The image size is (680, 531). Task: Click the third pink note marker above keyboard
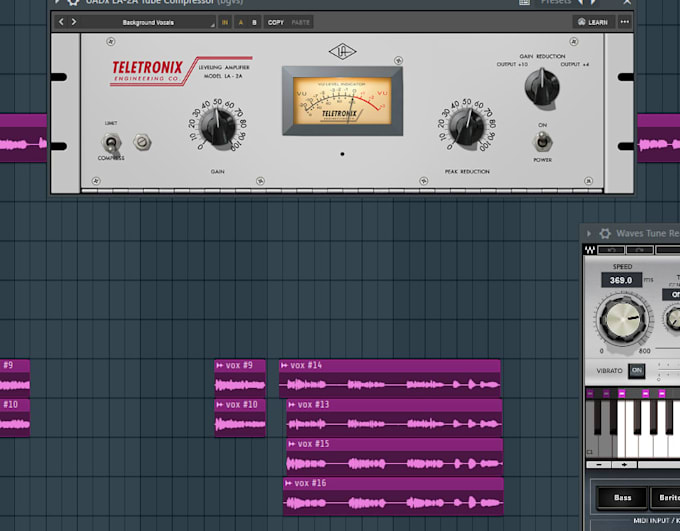pos(621,393)
